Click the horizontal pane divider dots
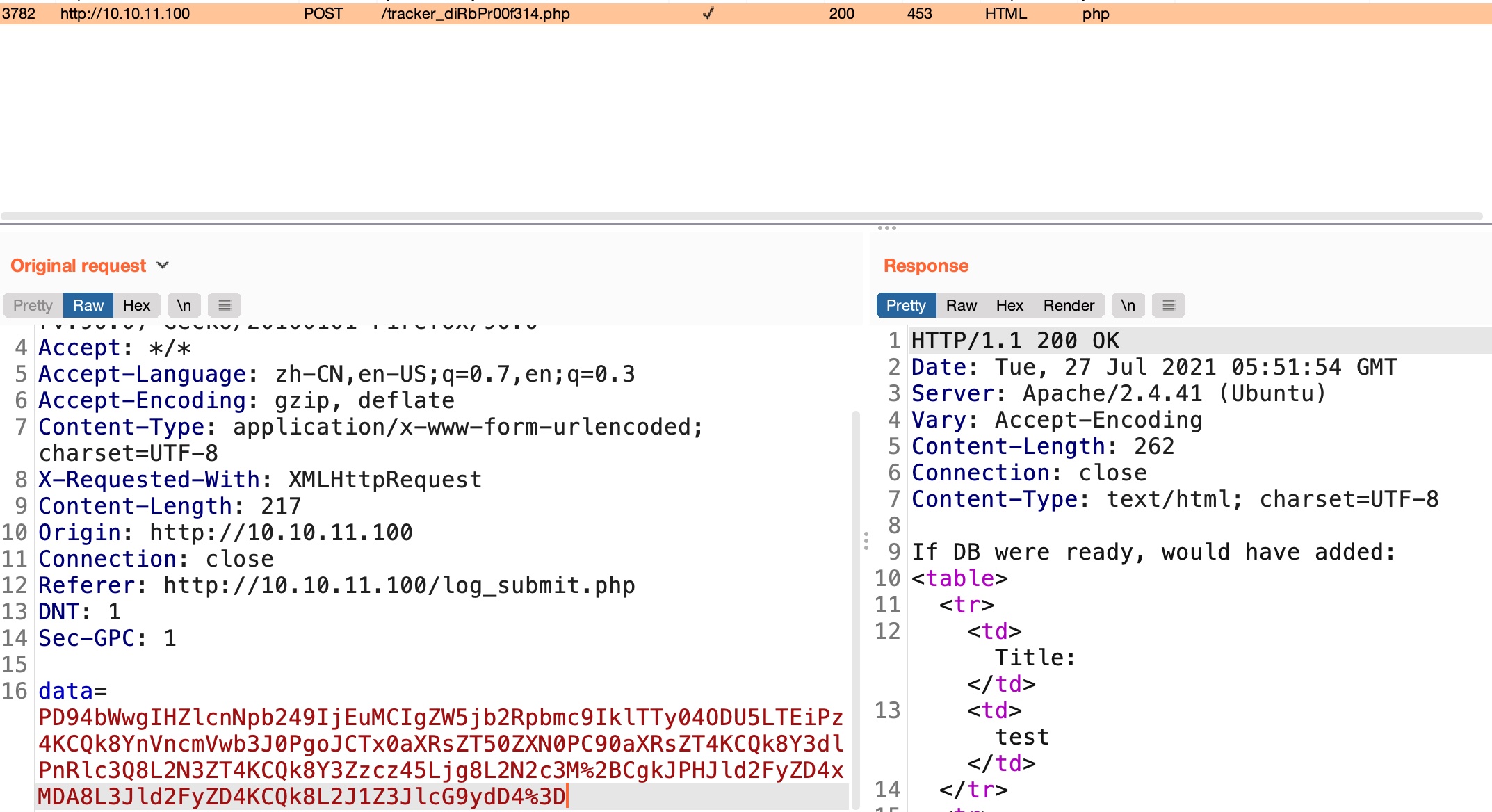1492x812 pixels. click(x=886, y=228)
